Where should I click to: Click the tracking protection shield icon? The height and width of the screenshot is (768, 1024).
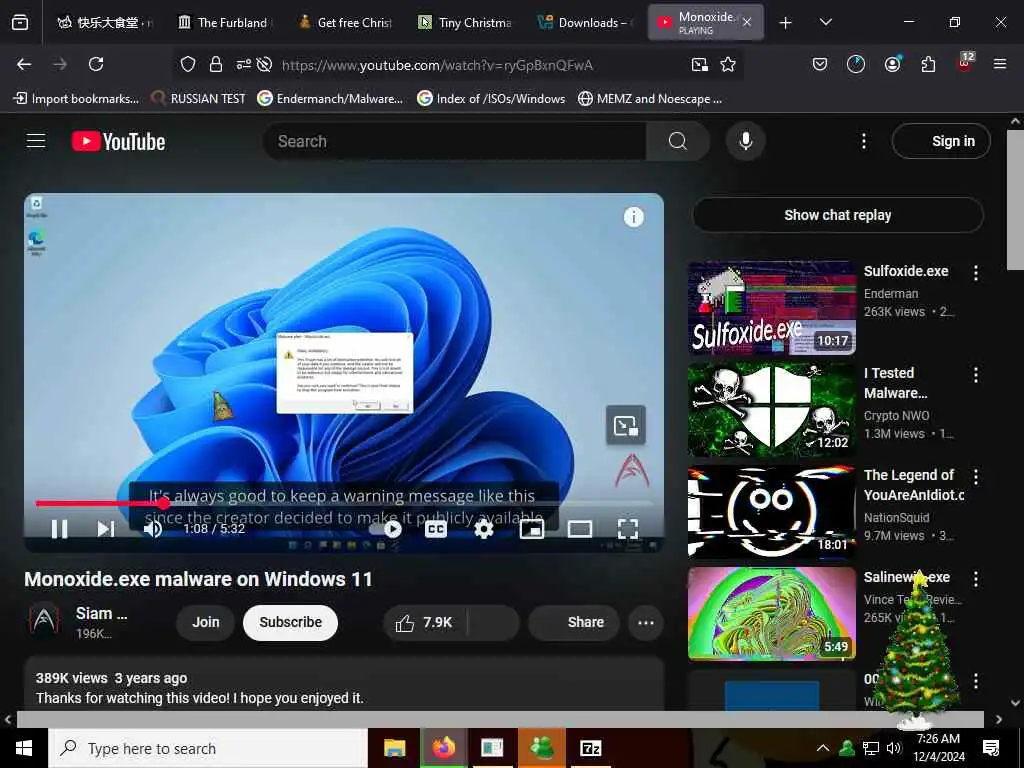pos(188,64)
